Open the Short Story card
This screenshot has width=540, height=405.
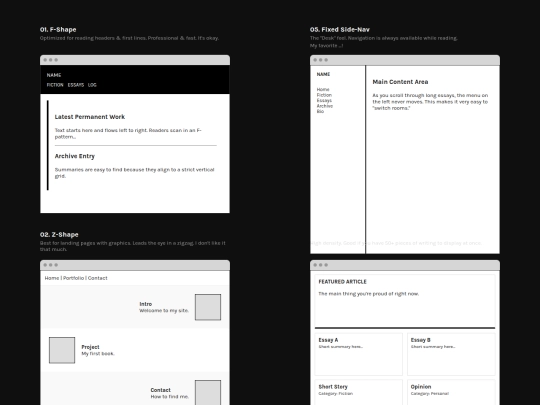[359, 392]
